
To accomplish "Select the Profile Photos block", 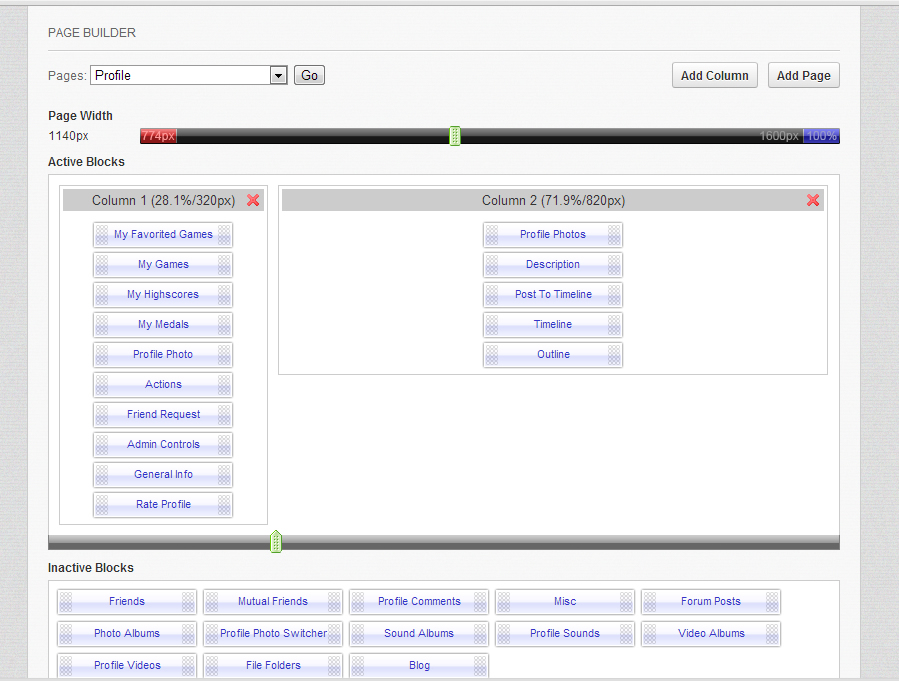I will [x=553, y=234].
